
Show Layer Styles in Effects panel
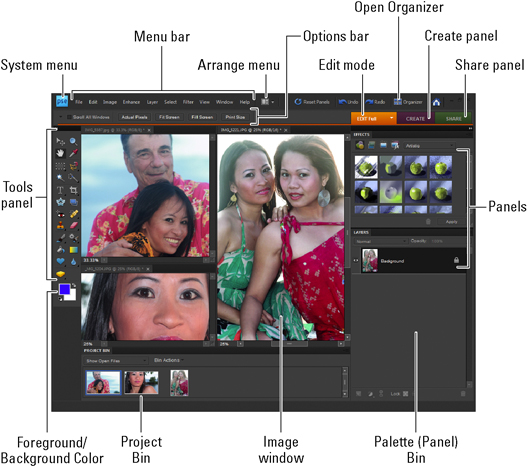tap(371, 145)
